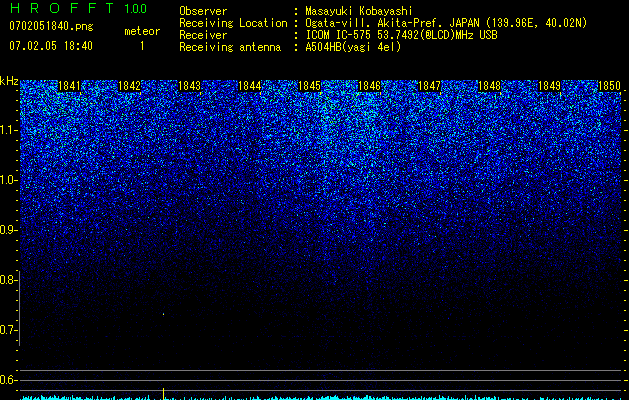
Task: Click the Receiving antenna label
Action: (x=230, y=47)
